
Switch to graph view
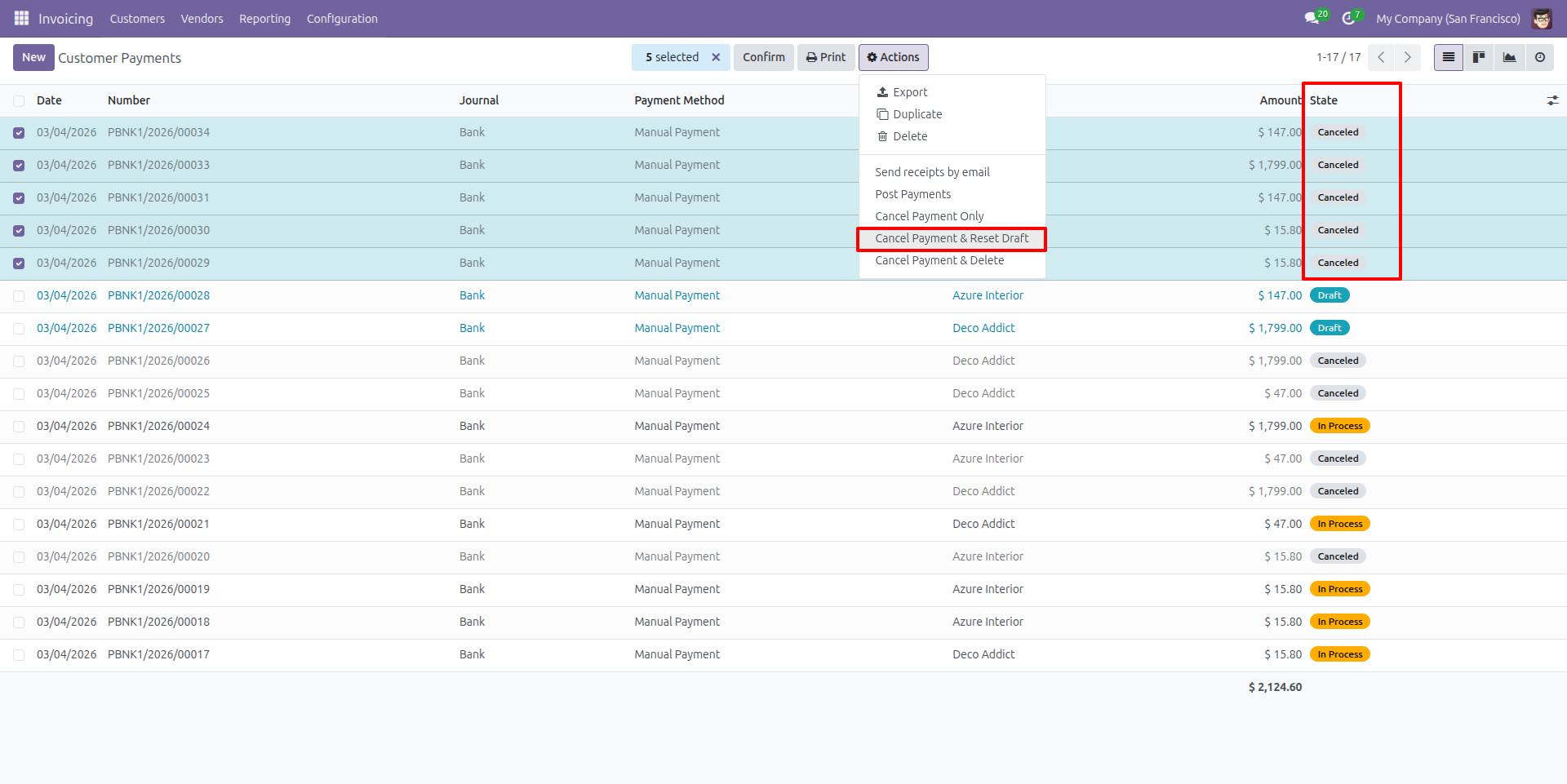(1510, 57)
